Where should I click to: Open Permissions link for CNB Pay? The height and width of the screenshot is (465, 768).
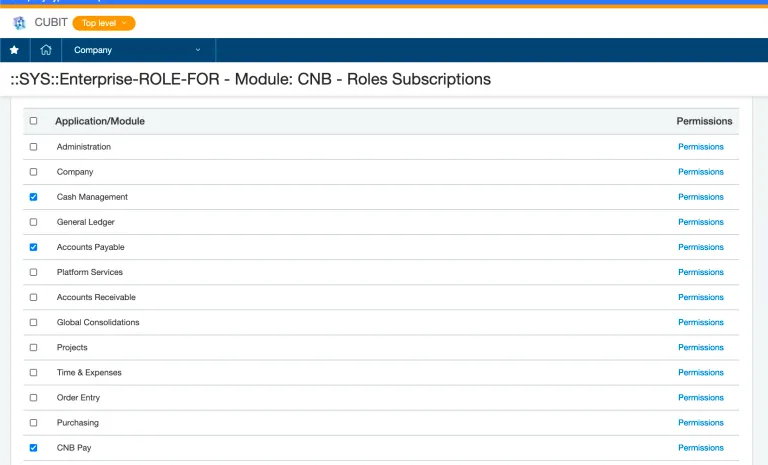pos(700,448)
